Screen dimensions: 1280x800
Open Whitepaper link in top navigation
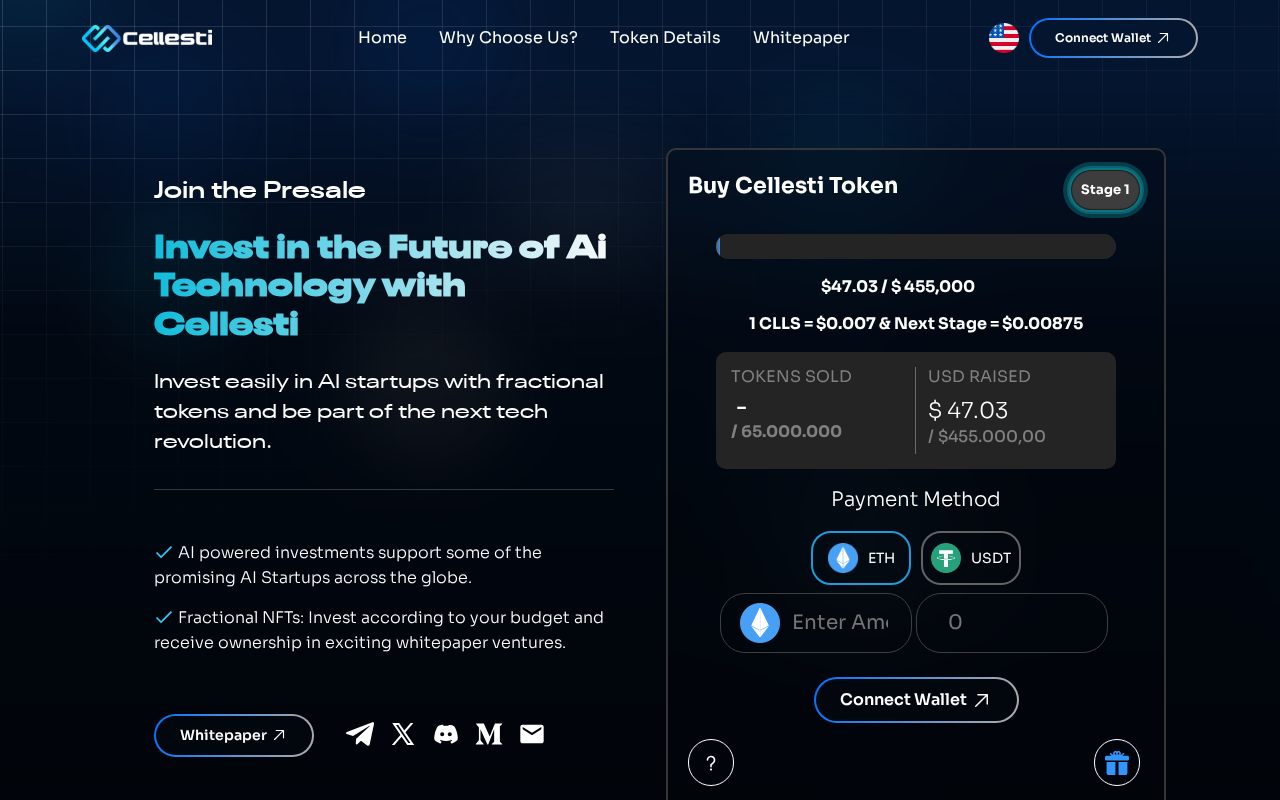coord(801,38)
